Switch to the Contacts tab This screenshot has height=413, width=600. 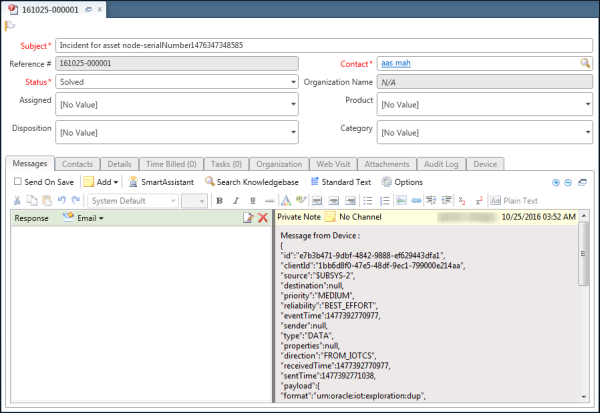coord(77,164)
